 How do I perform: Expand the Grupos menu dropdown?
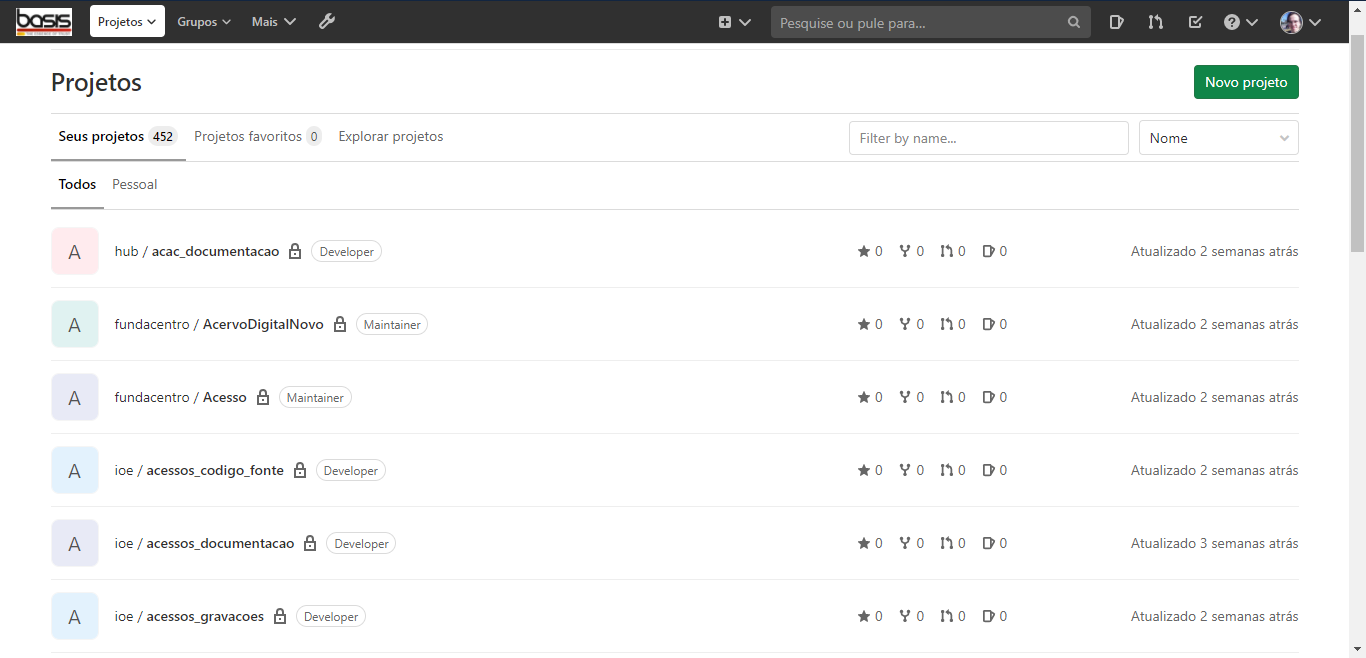tap(204, 20)
